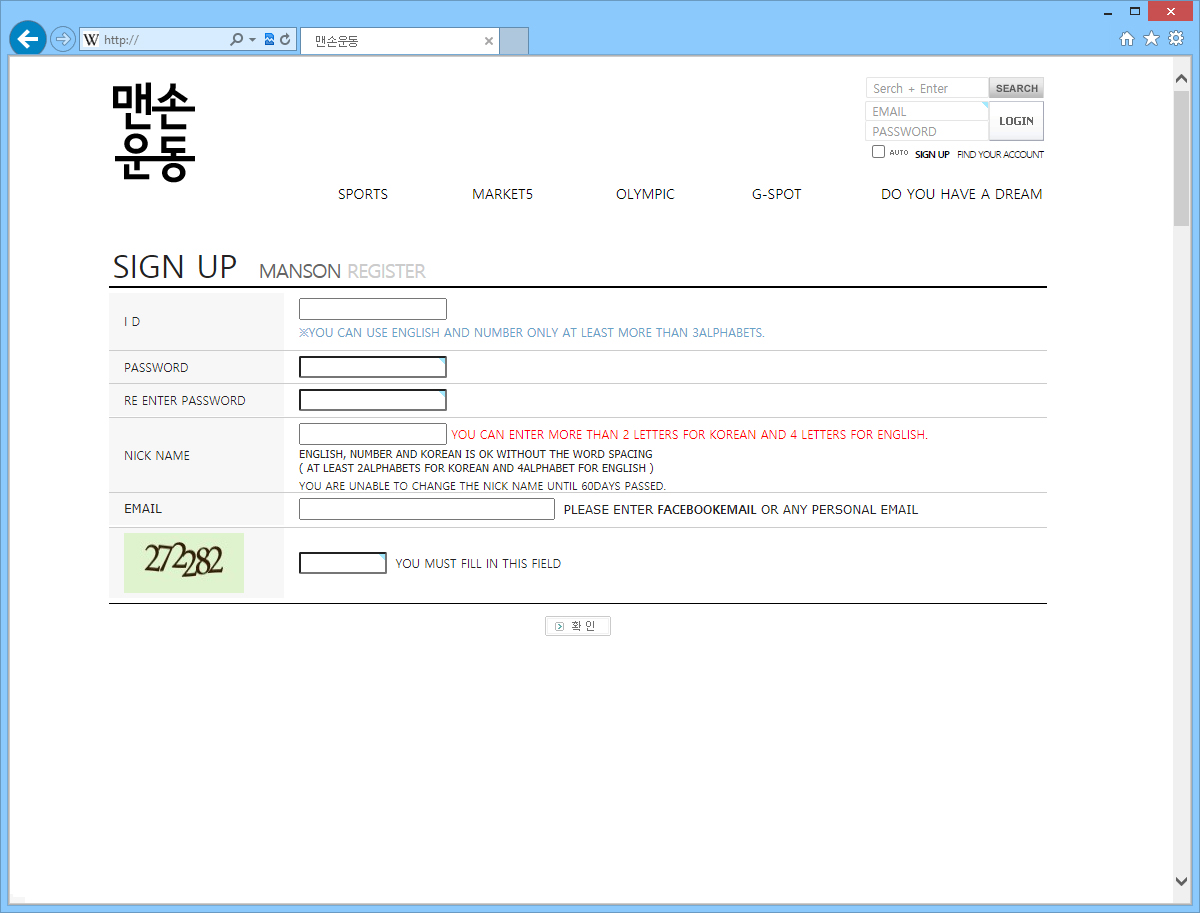Open a new tab beside 맨손운동 tab
This screenshot has width=1200, height=913.
(513, 41)
